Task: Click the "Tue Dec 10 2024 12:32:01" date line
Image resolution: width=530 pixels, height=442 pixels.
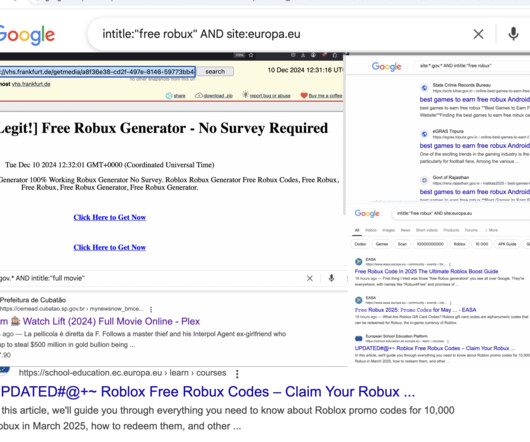Action: [x=110, y=165]
